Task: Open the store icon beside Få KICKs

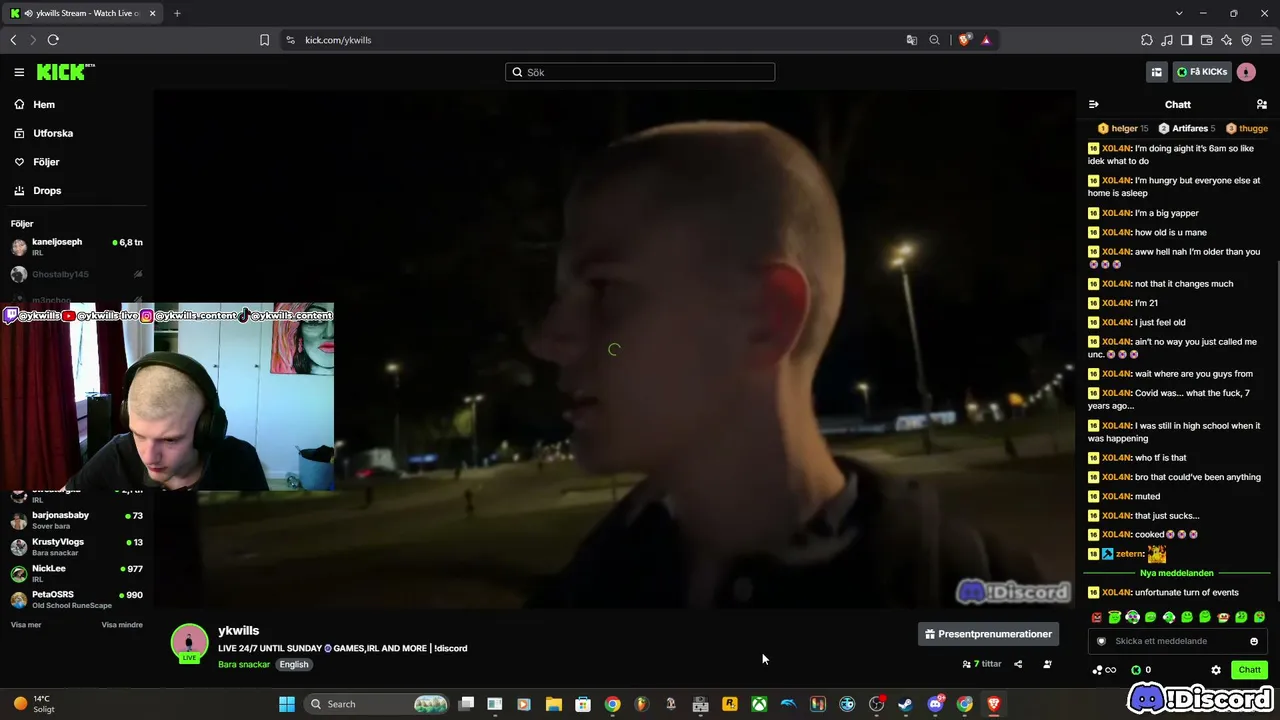Action: [1156, 72]
